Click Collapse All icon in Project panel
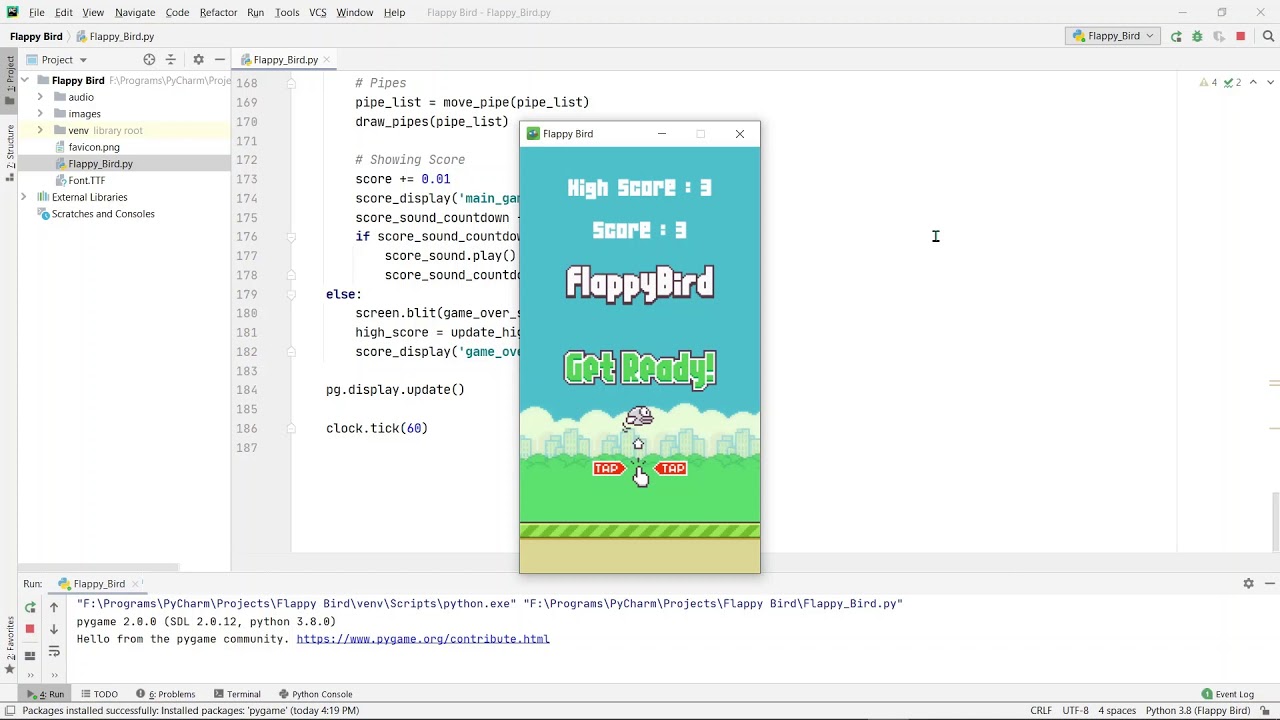1280x720 pixels. click(170, 59)
